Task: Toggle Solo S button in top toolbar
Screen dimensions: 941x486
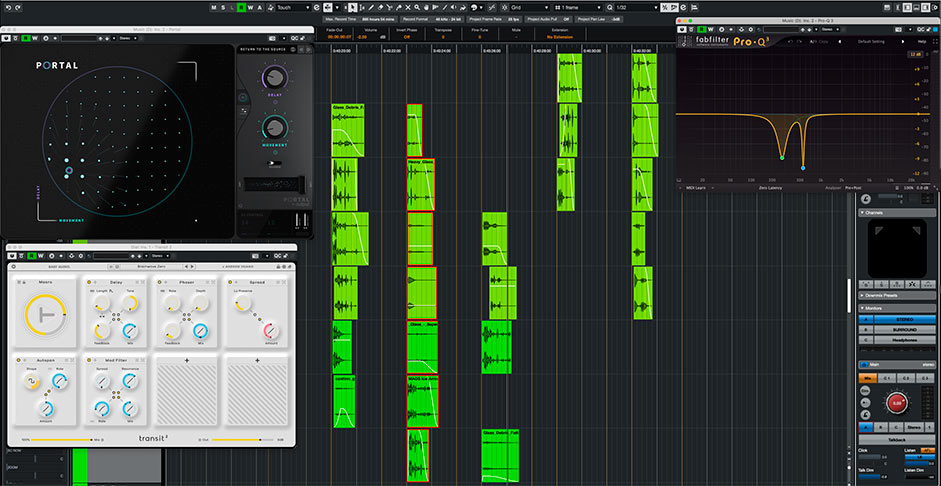Action: click(223, 7)
